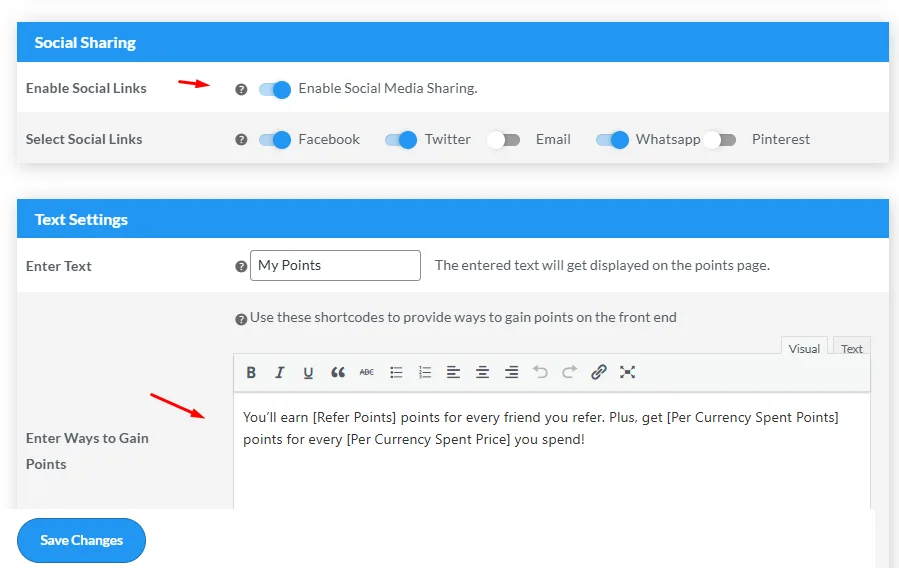Create a numbered list

click(x=425, y=373)
